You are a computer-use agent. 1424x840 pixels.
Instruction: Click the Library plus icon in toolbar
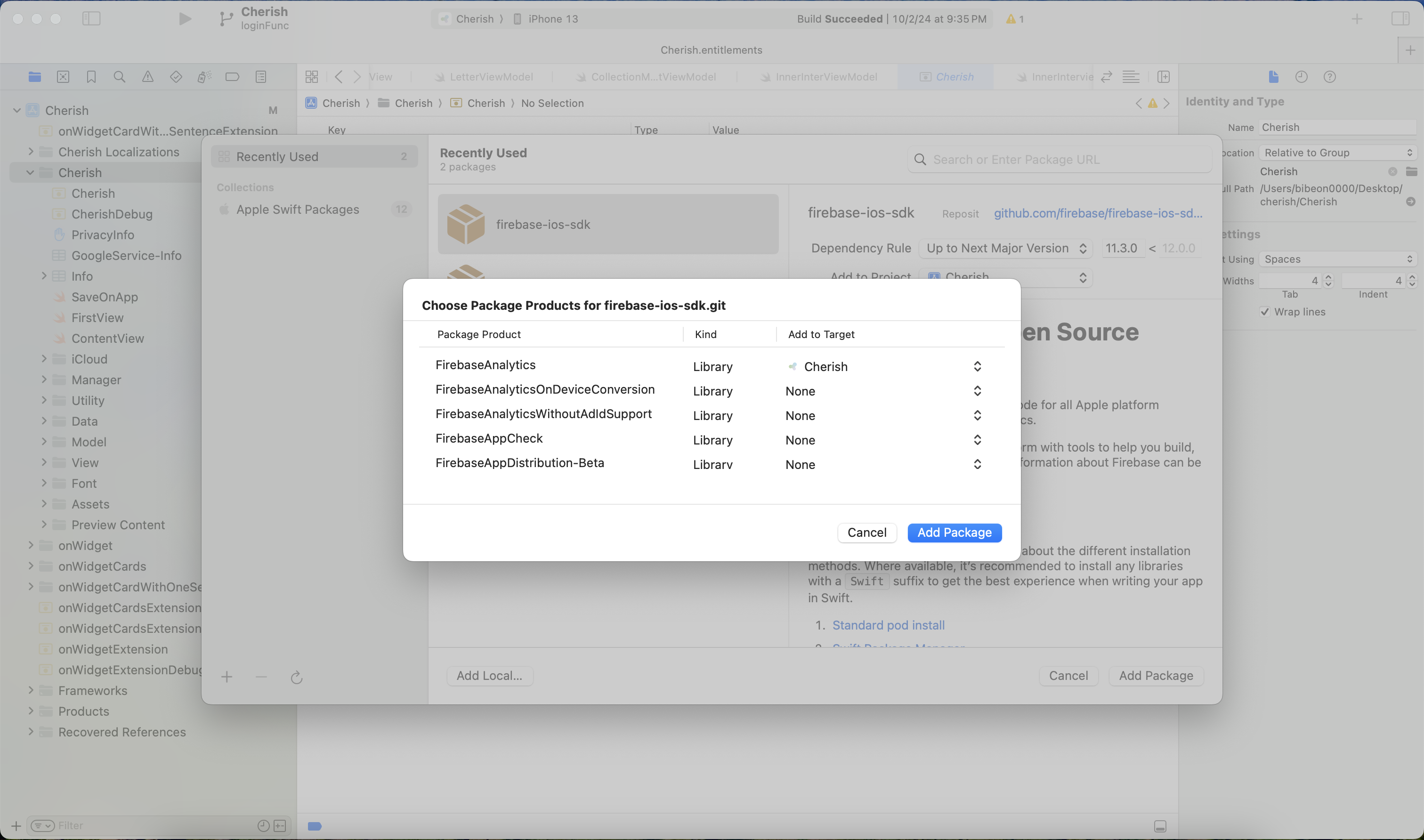click(1357, 19)
